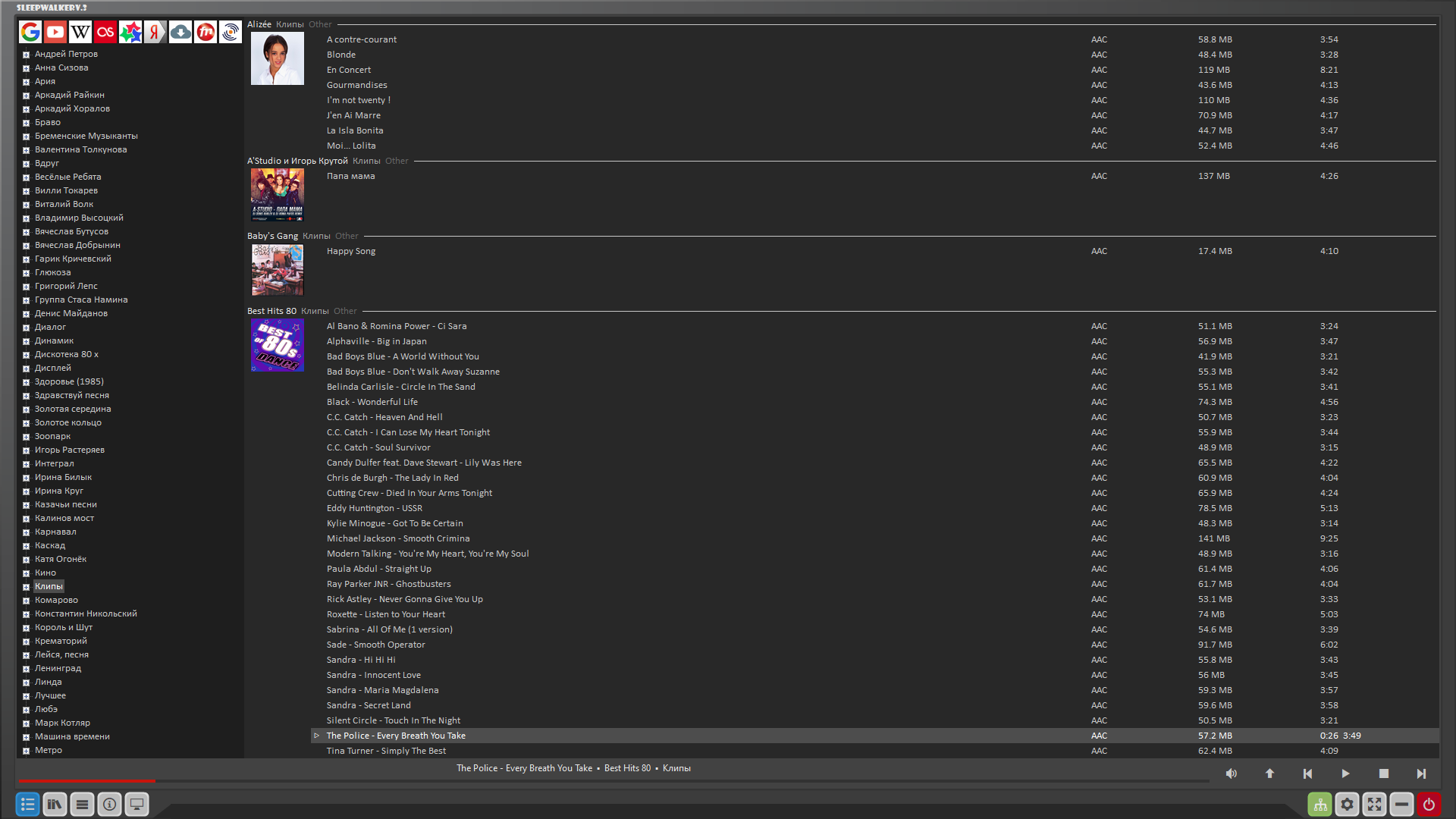Click the Baby's Gang album cover

278,270
